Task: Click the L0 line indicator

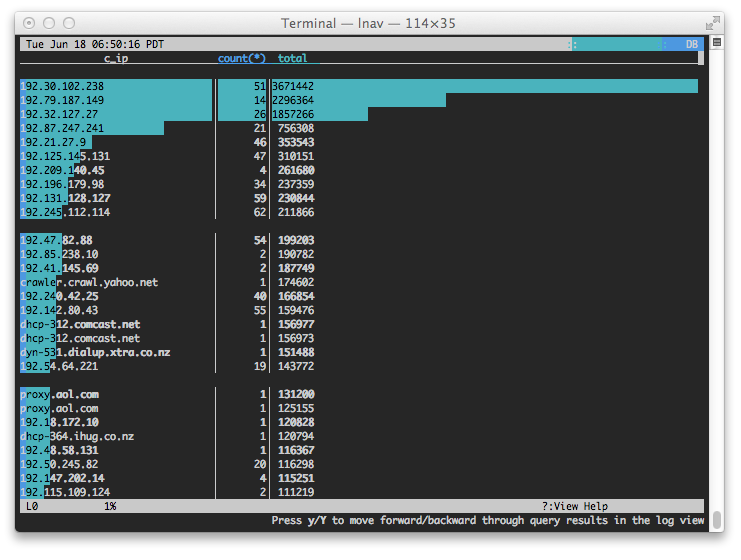Action: click(x=32, y=506)
